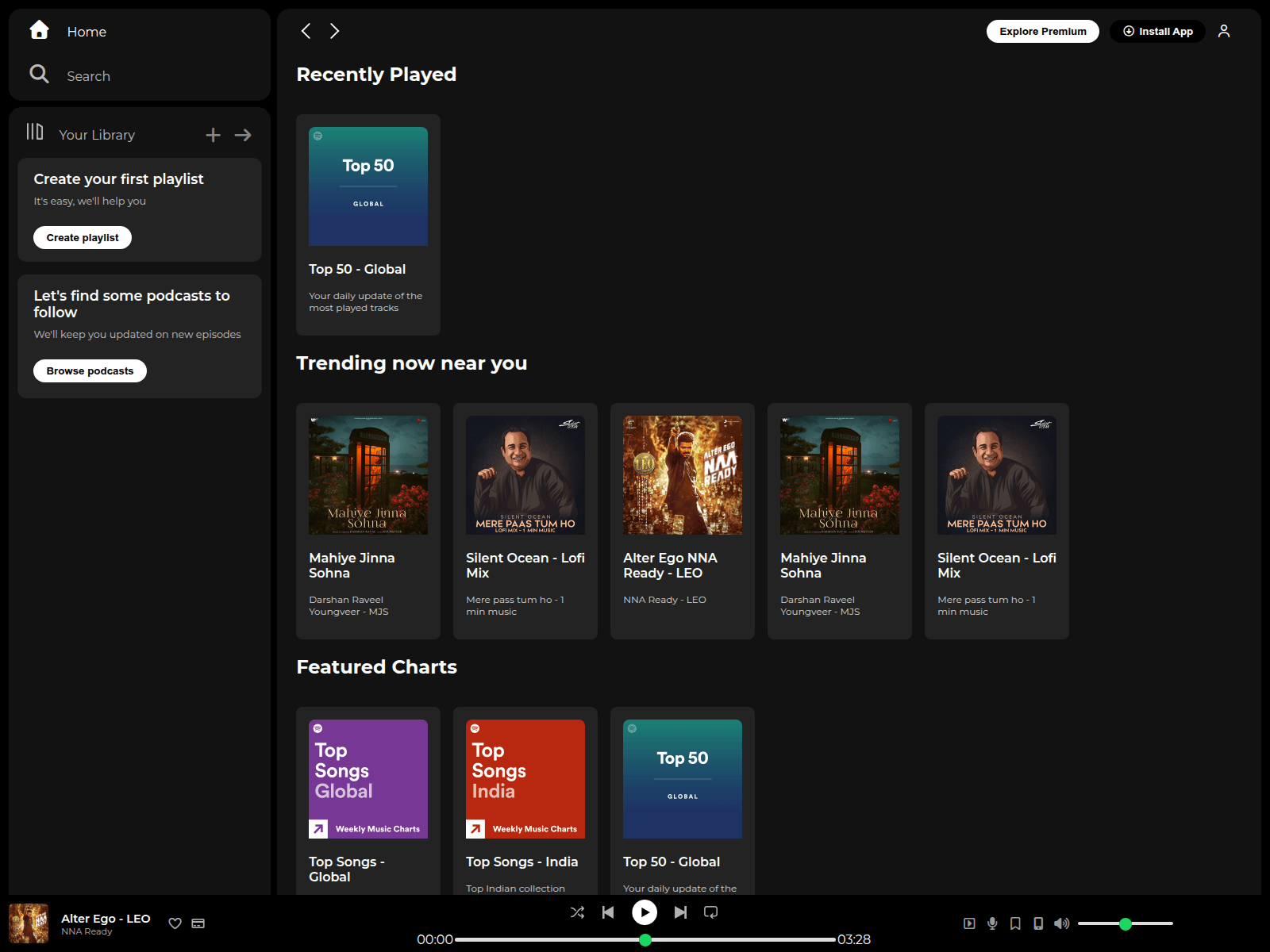Click Create playlist button

[83, 237]
